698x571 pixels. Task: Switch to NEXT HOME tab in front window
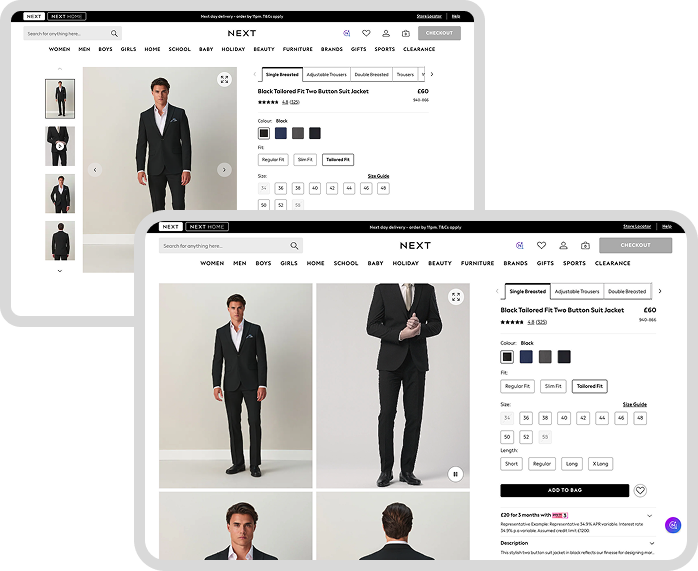pyautogui.click(x=207, y=227)
